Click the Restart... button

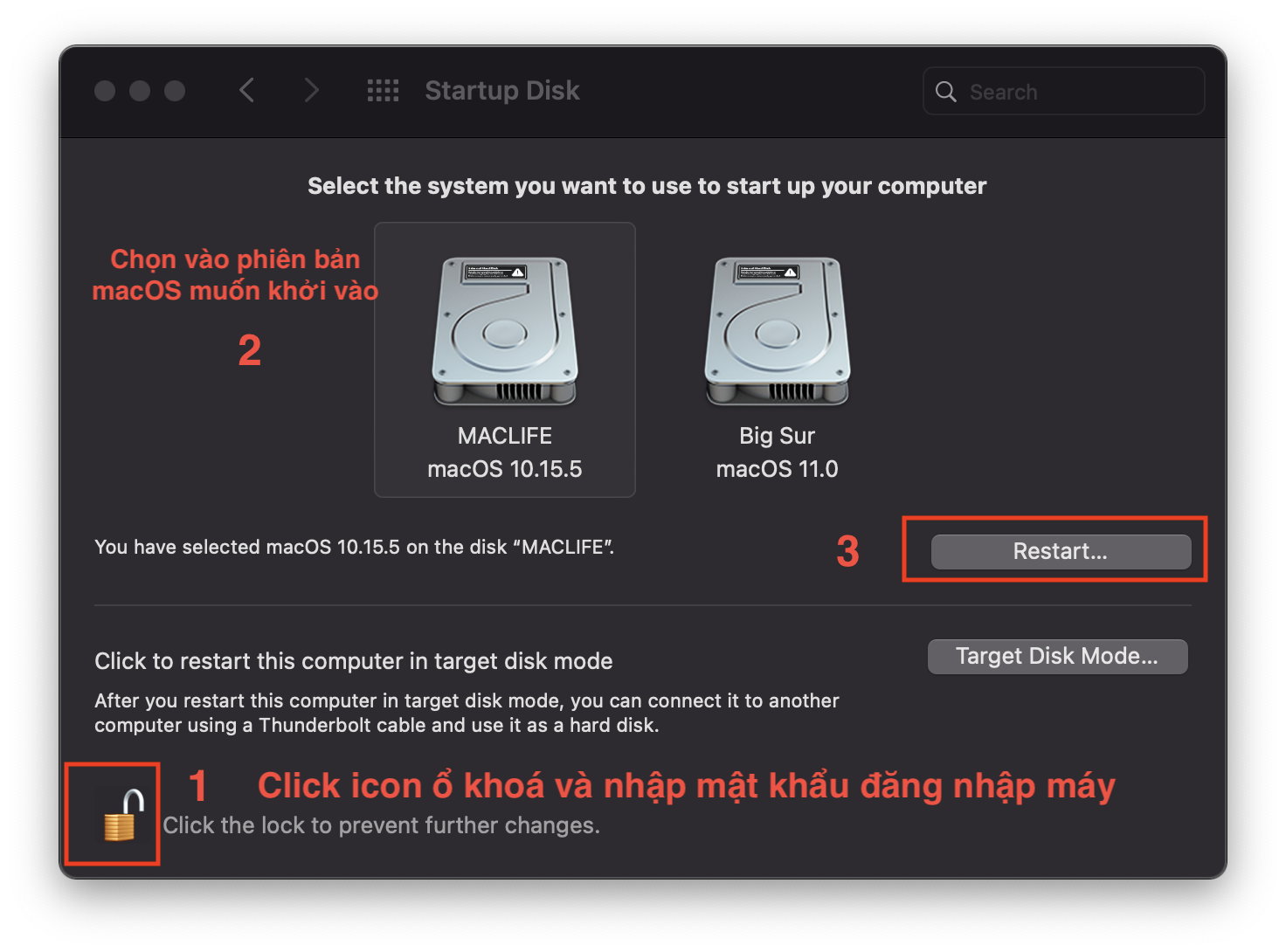1061,552
